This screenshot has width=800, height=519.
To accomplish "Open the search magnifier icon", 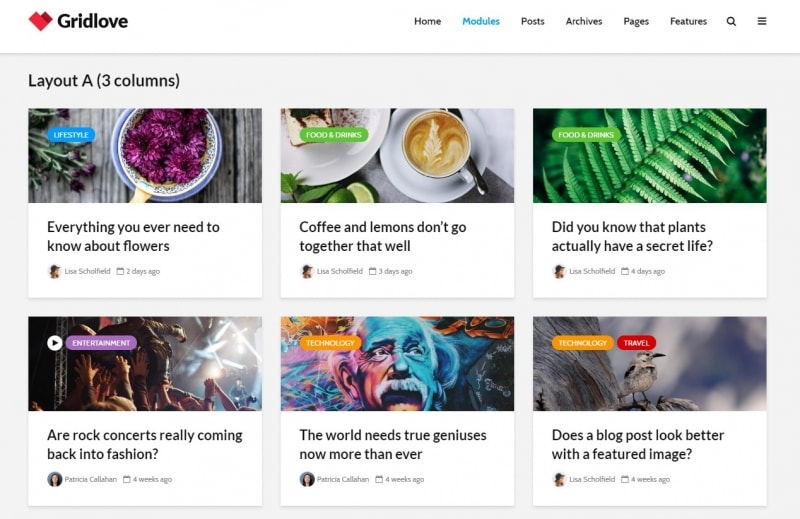I will (x=731, y=21).
